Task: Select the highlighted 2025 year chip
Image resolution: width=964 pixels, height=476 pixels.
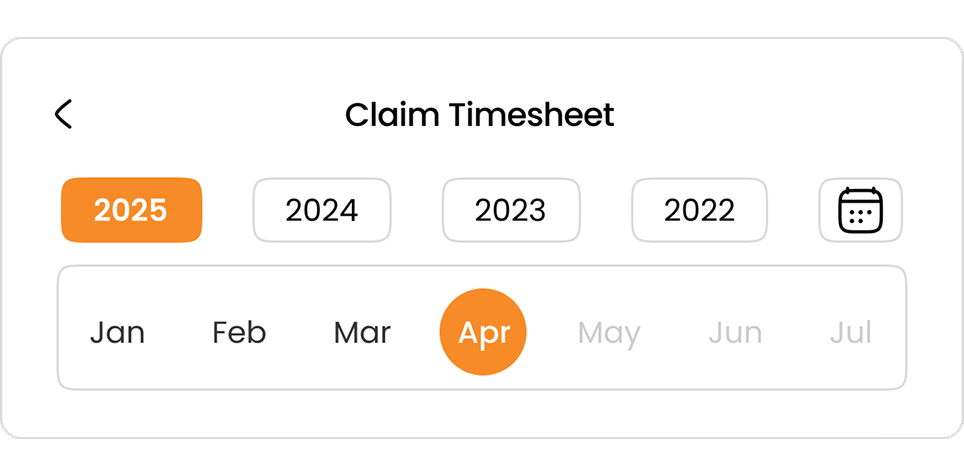Action: click(x=132, y=210)
